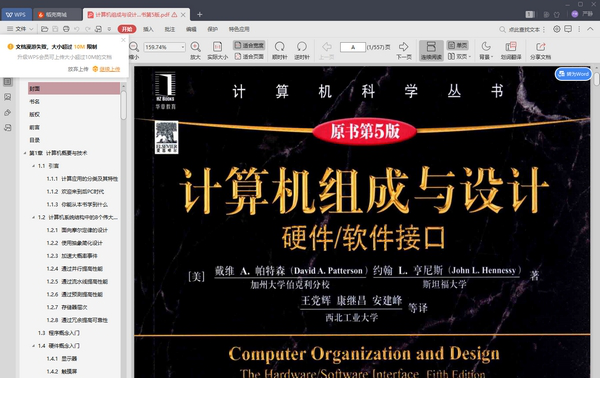
Task: Switch to the 插入 ribbon tab
Action: (148, 29)
